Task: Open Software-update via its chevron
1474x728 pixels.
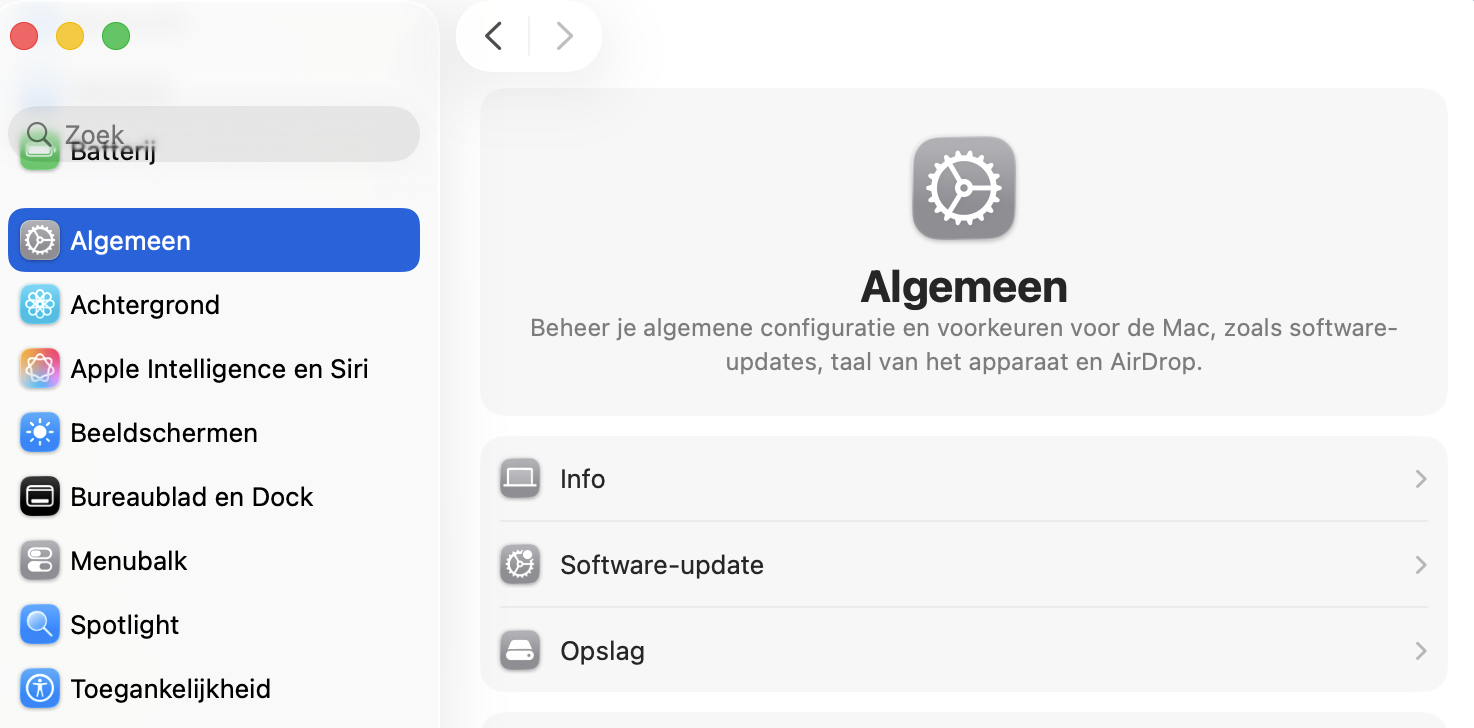Action: point(1420,565)
